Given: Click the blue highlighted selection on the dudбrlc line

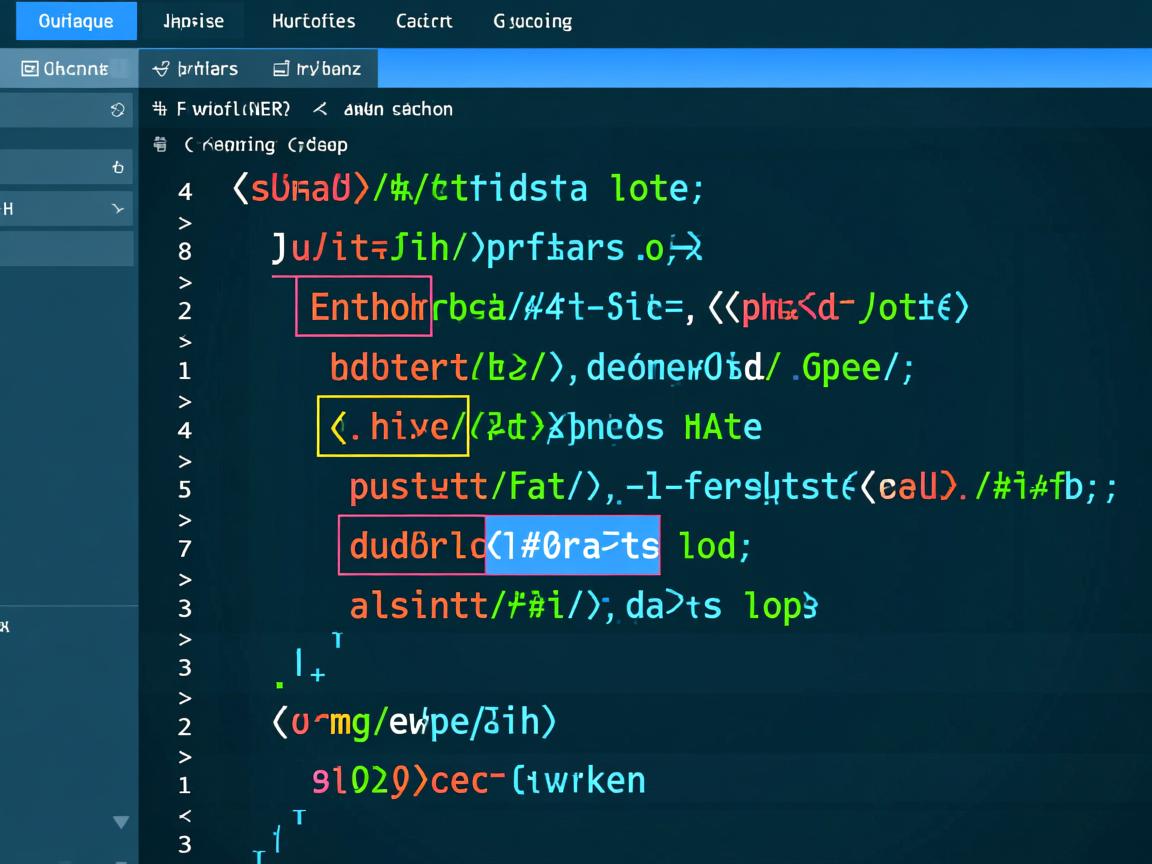Looking at the screenshot, I should (x=572, y=546).
